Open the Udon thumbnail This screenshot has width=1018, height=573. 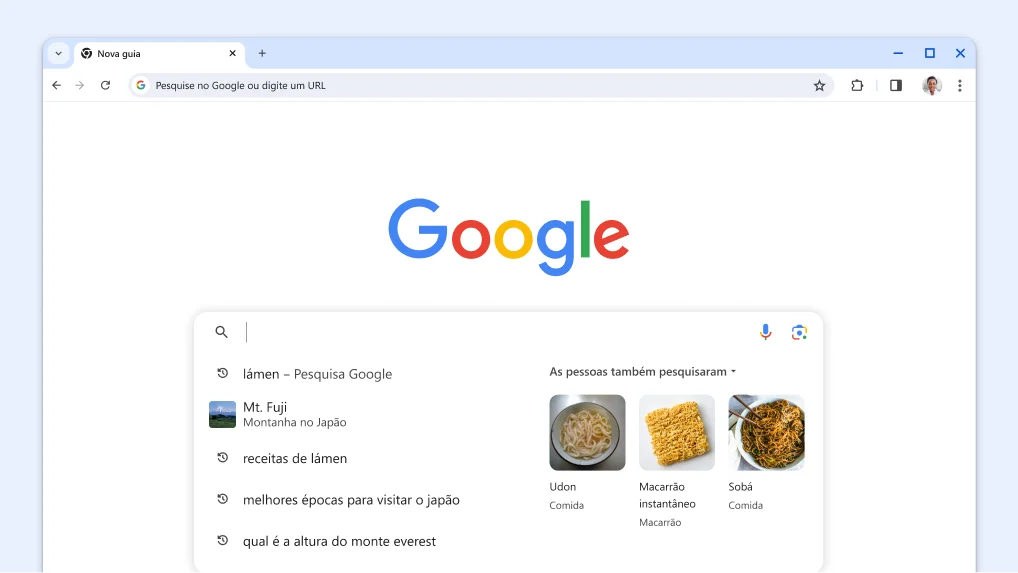(x=587, y=432)
